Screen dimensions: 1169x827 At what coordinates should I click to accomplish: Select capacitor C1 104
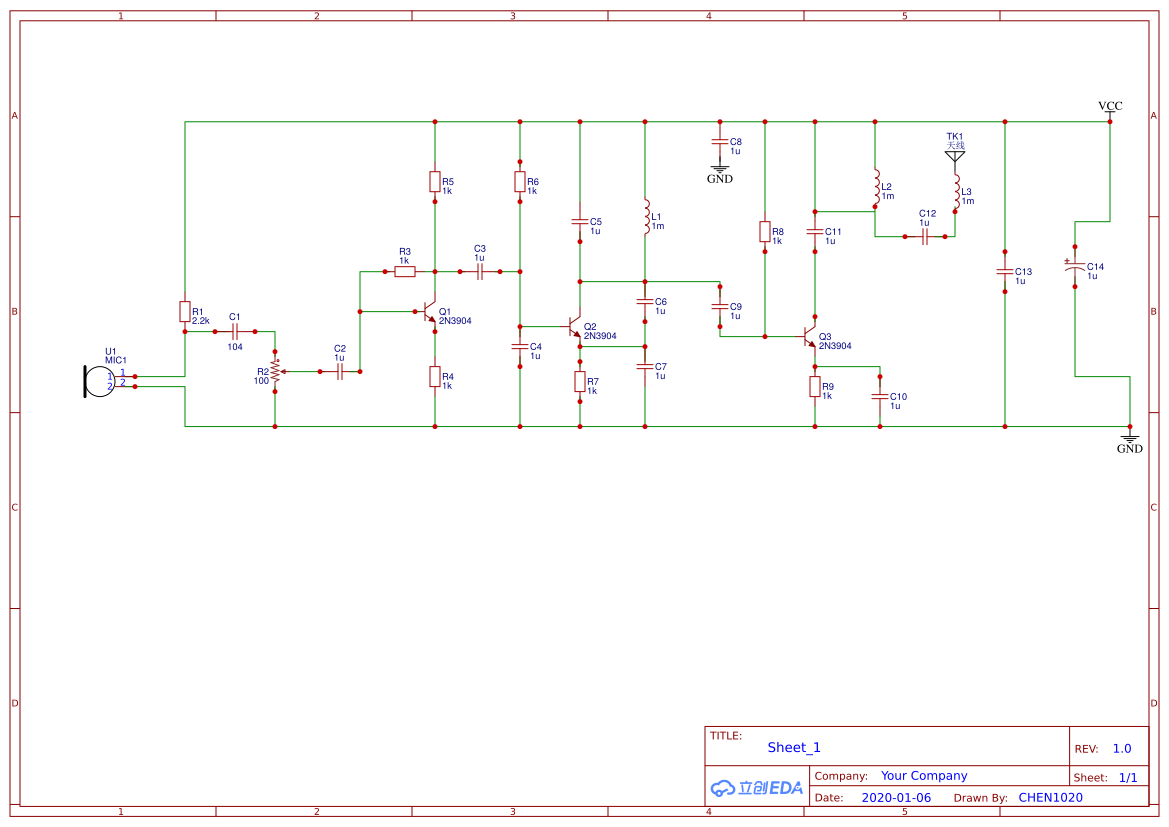pos(235,331)
